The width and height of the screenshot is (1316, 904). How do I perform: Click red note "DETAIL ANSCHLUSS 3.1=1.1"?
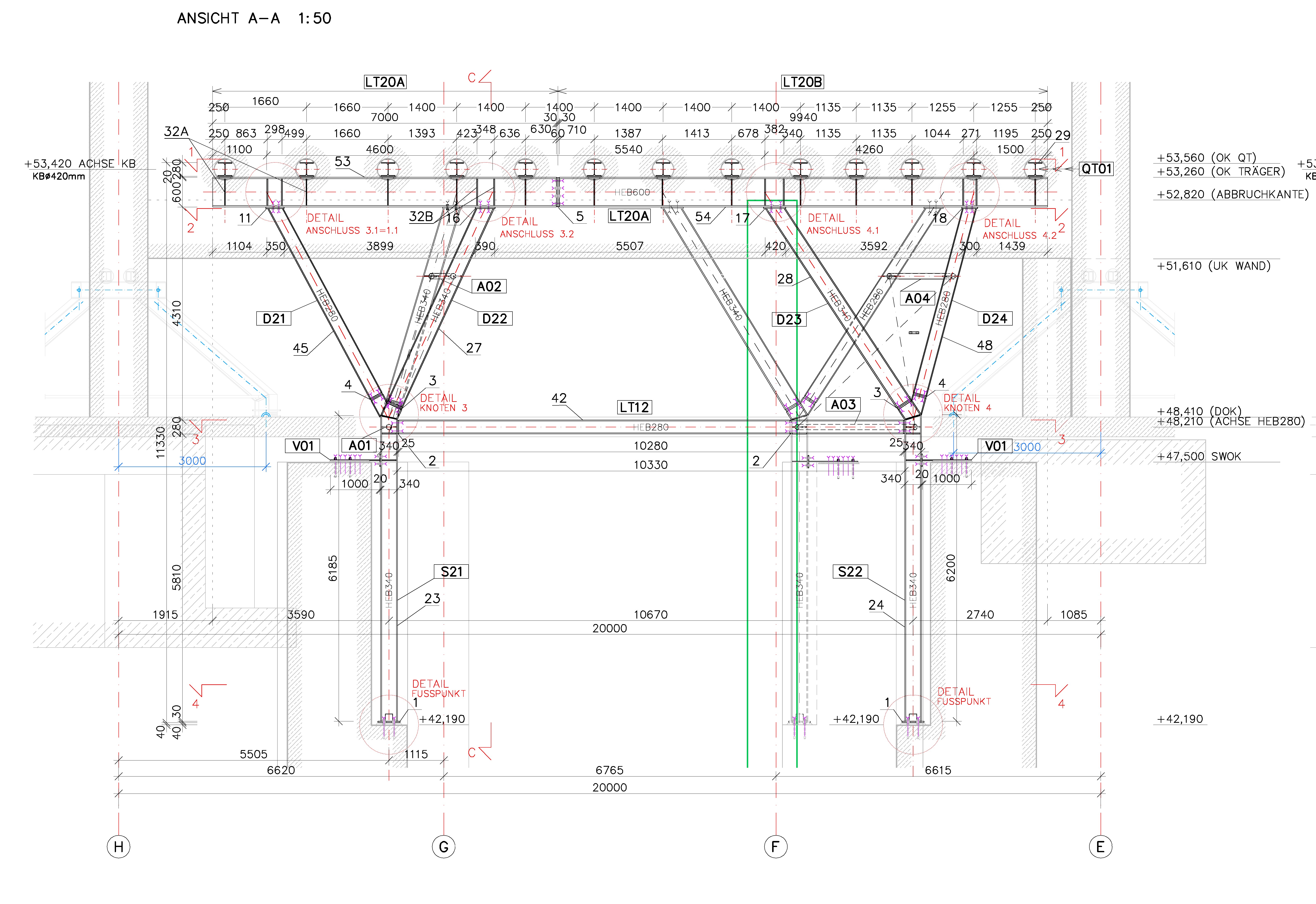(352, 224)
